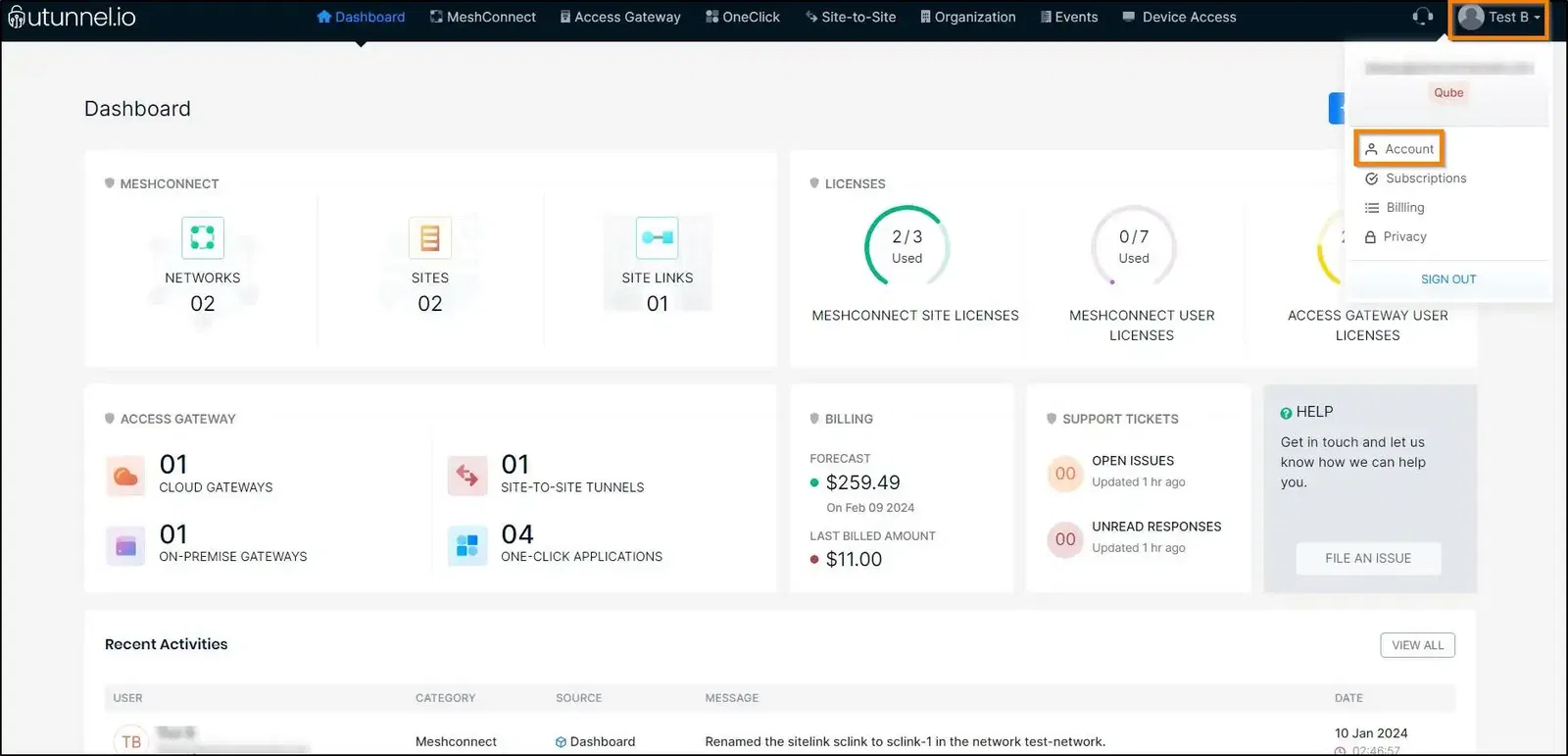The width and height of the screenshot is (1568, 756).
Task: Click Networks count 02
Action: click(x=203, y=304)
